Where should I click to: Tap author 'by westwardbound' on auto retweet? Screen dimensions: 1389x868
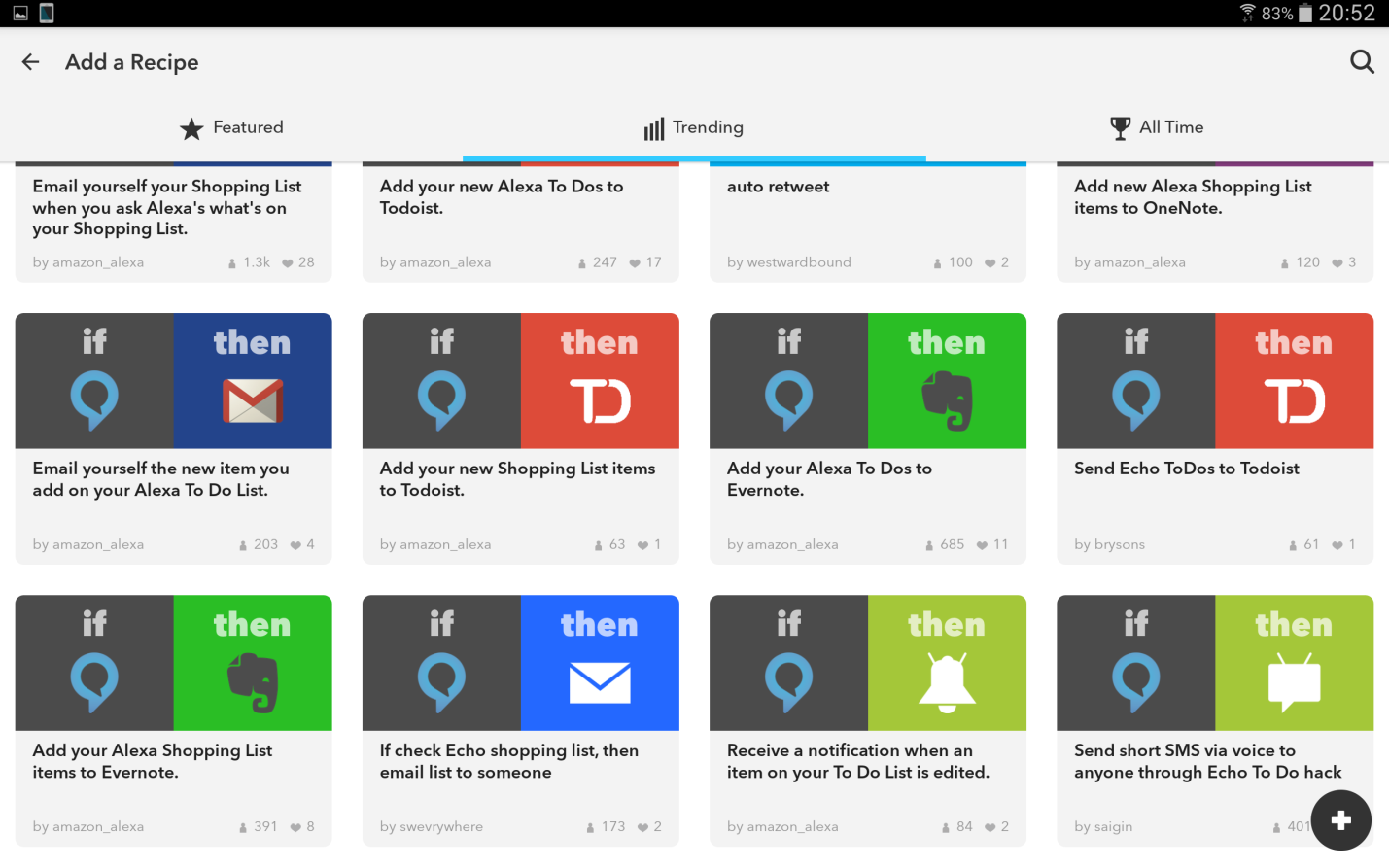click(789, 262)
